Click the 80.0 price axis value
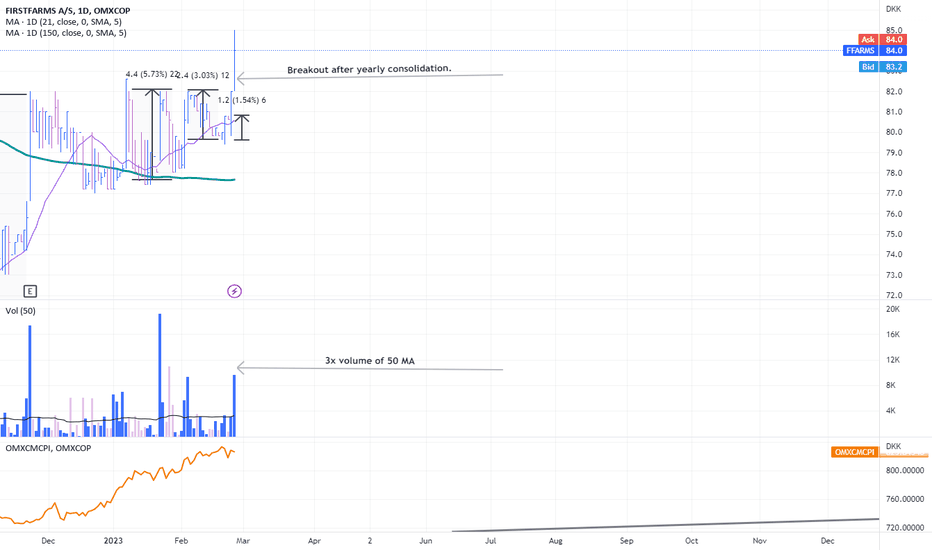The width and height of the screenshot is (932, 550). 894,132
